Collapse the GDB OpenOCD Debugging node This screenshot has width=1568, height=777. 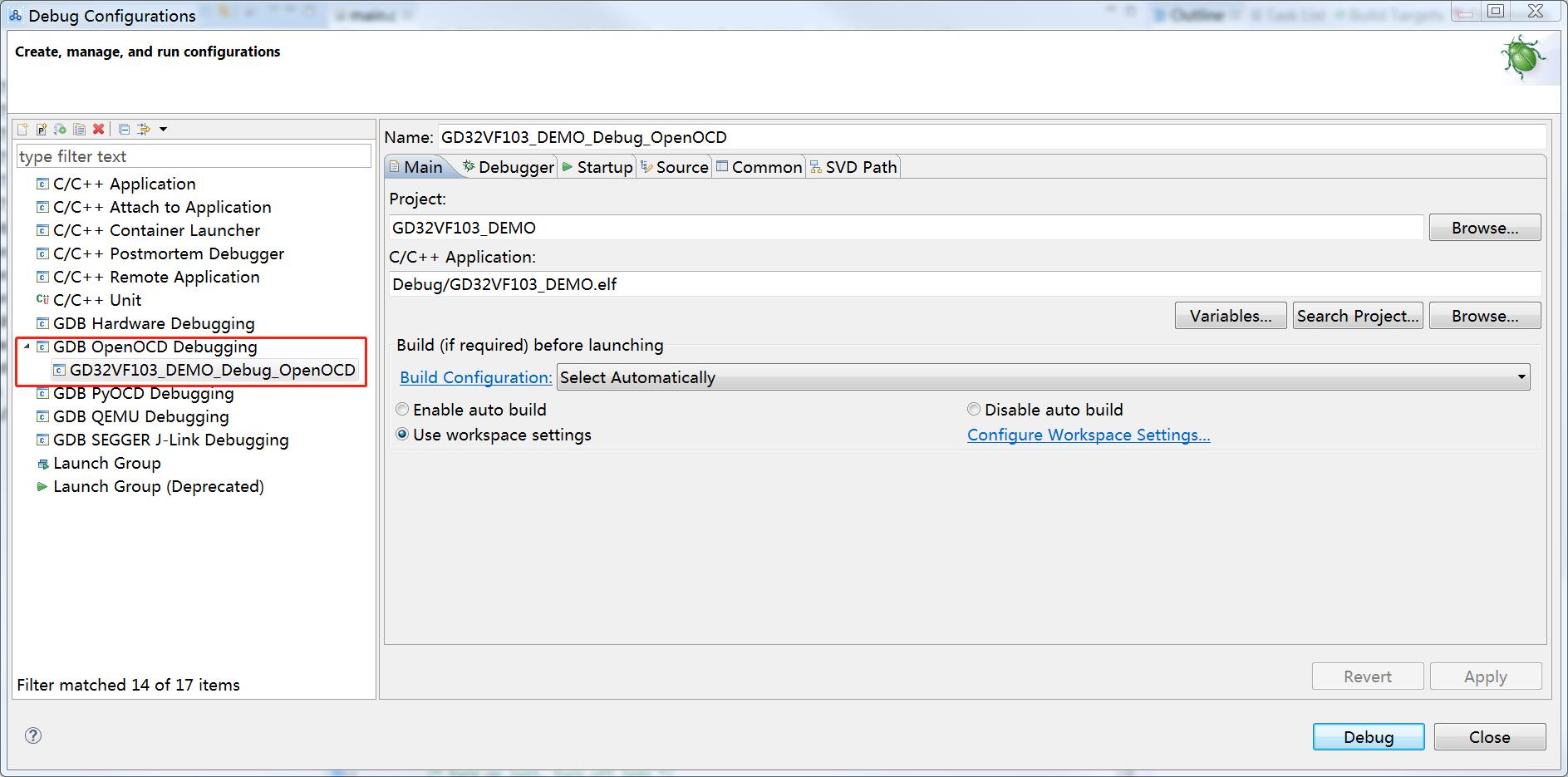tap(27, 347)
